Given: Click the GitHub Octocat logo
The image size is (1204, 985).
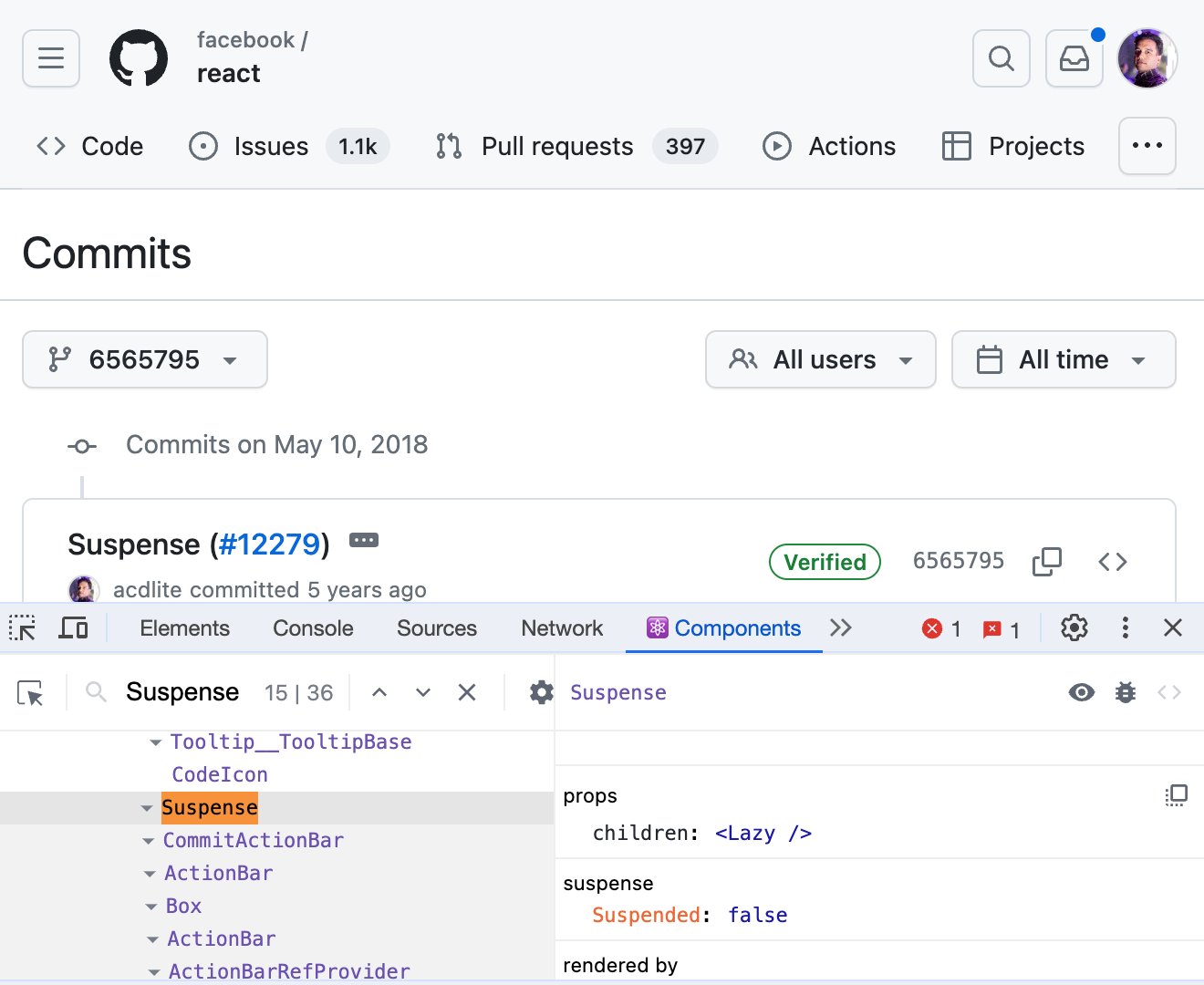Looking at the screenshot, I should [139, 58].
